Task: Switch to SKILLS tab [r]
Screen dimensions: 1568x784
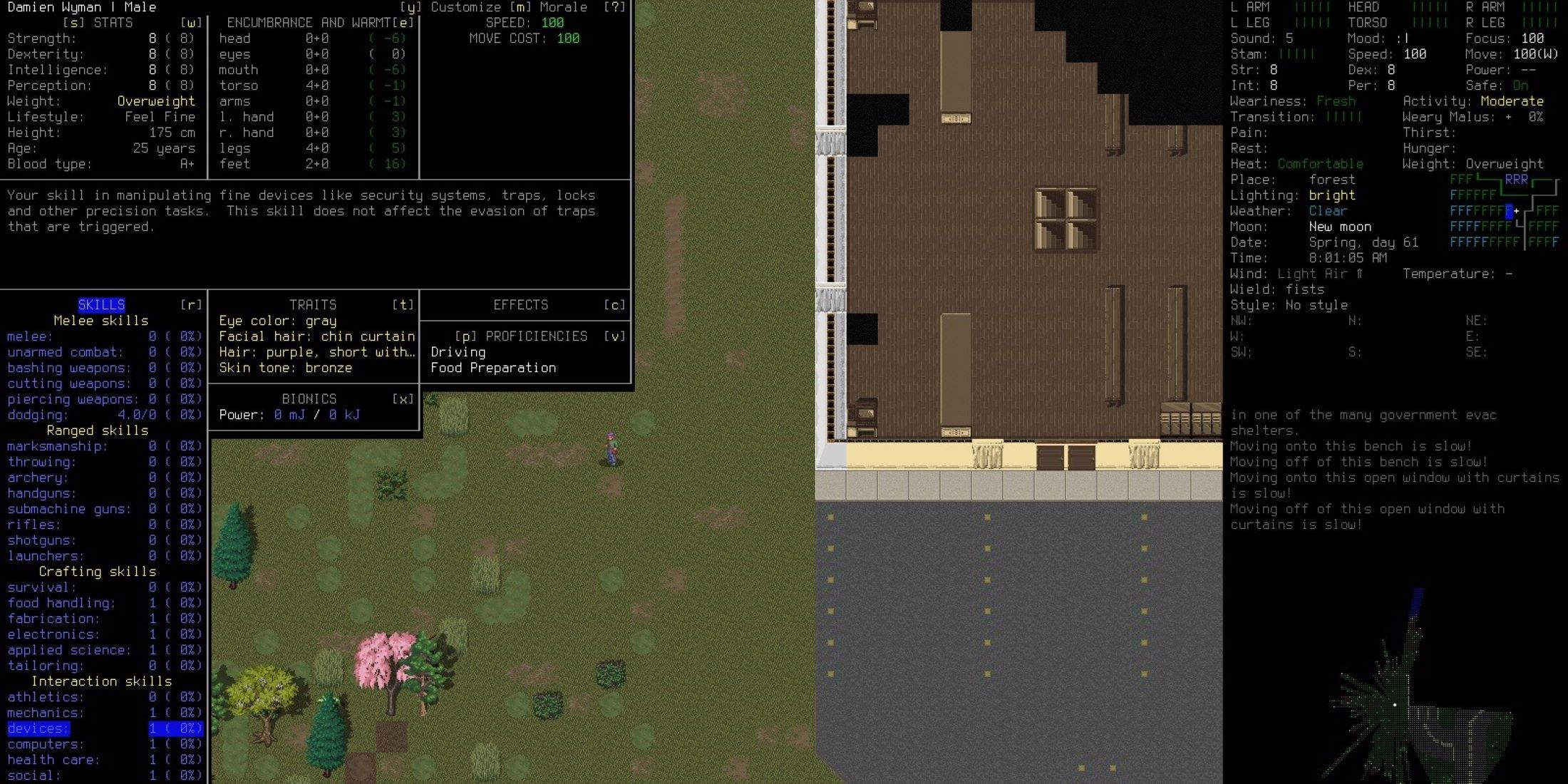Action: pyautogui.click(x=101, y=305)
